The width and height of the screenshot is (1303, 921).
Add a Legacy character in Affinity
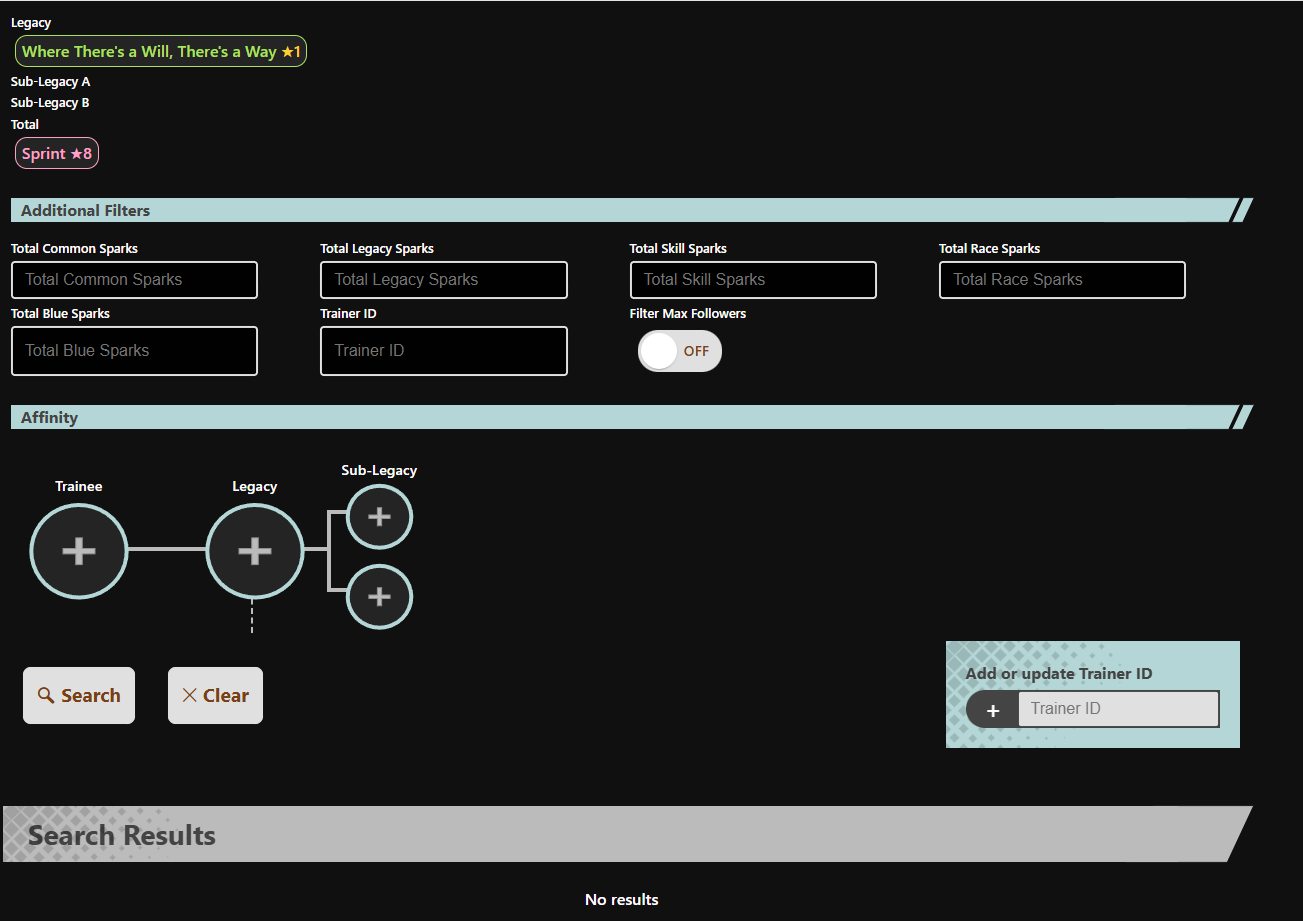pyautogui.click(x=255, y=551)
